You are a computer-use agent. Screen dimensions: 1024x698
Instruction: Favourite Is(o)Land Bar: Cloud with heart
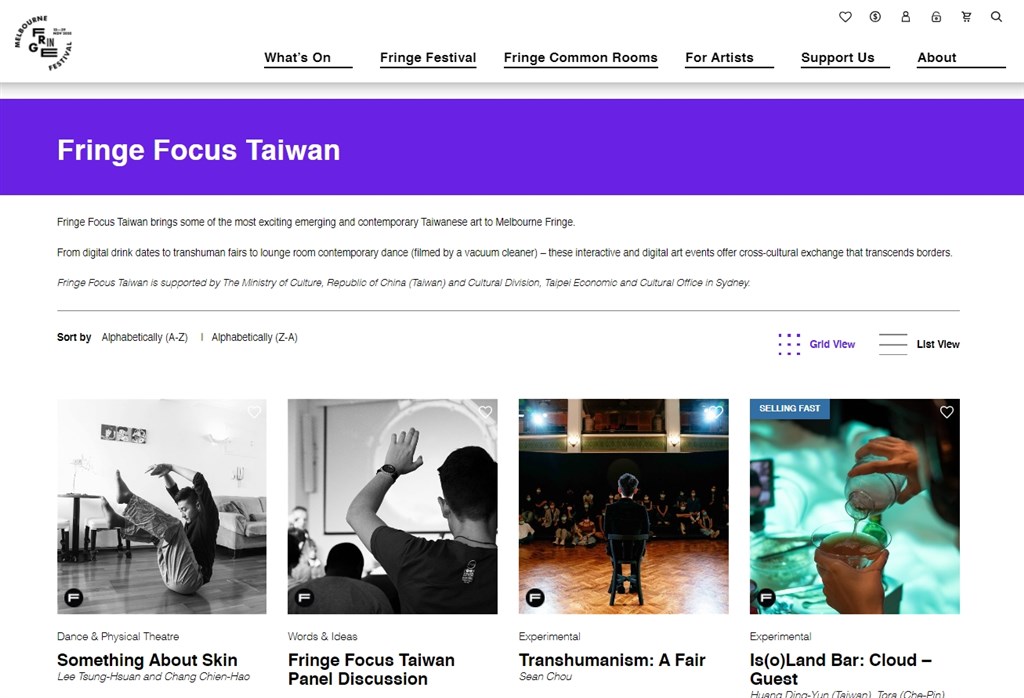(x=947, y=412)
